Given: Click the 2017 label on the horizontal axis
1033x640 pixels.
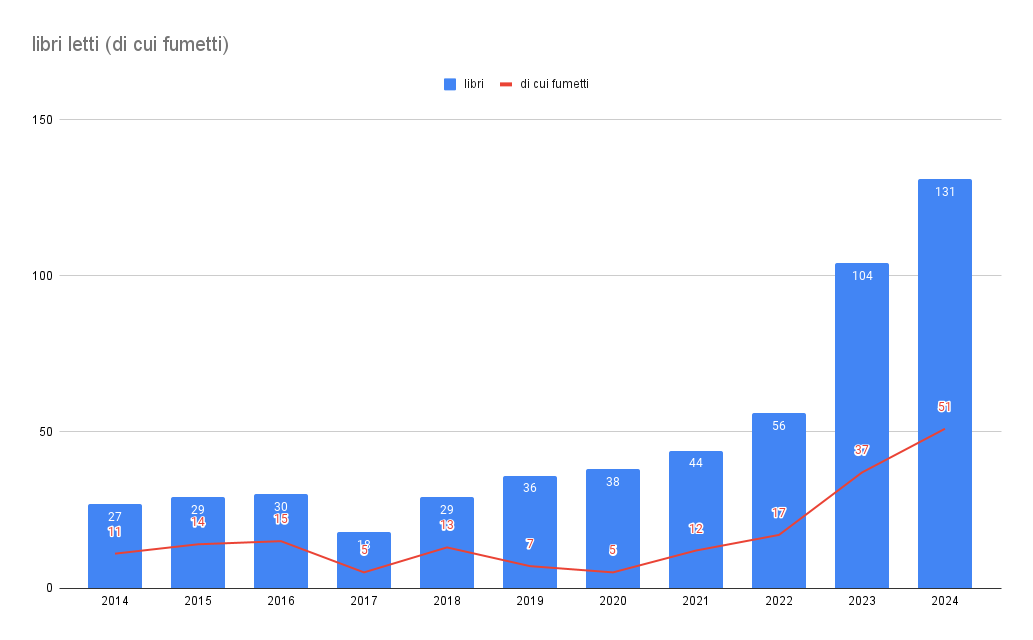Looking at the screenshot, I should [364, 601].
